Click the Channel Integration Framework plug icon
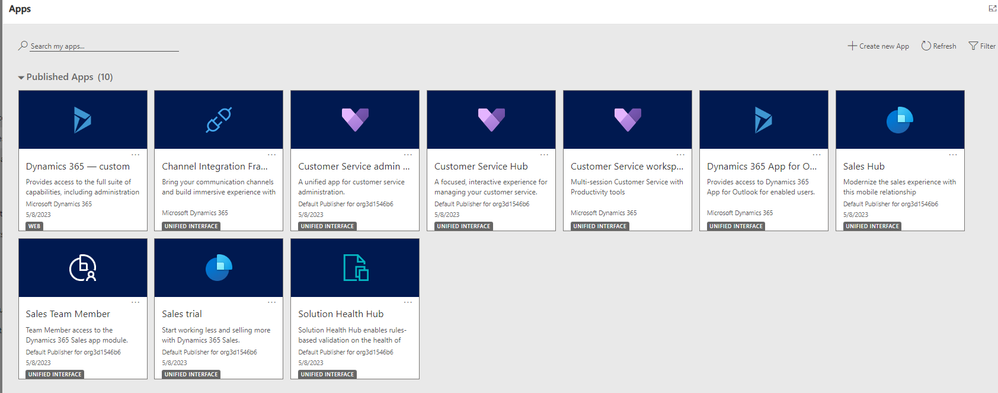The image size is (998, 393). click(218, 120)
